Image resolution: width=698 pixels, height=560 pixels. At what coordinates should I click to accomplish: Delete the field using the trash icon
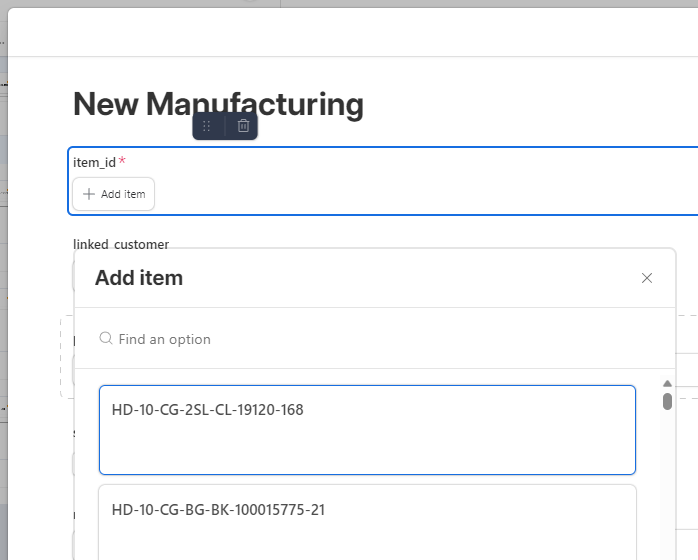(243, 126)
